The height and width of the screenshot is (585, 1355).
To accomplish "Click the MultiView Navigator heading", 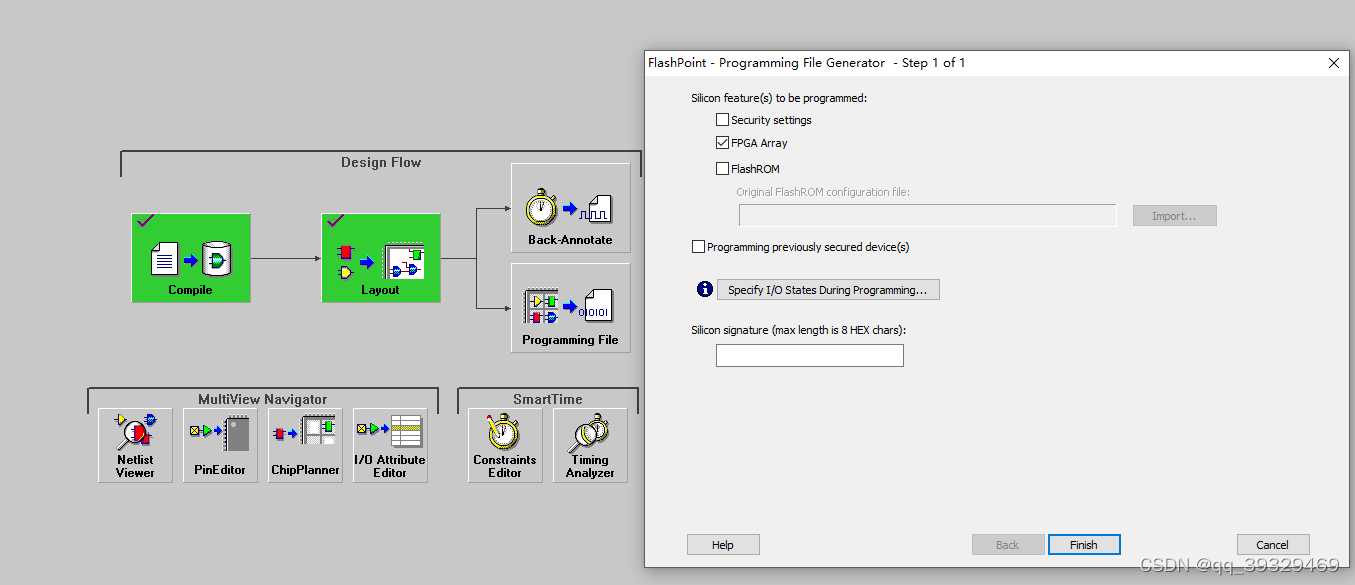I will pos(263,399).
